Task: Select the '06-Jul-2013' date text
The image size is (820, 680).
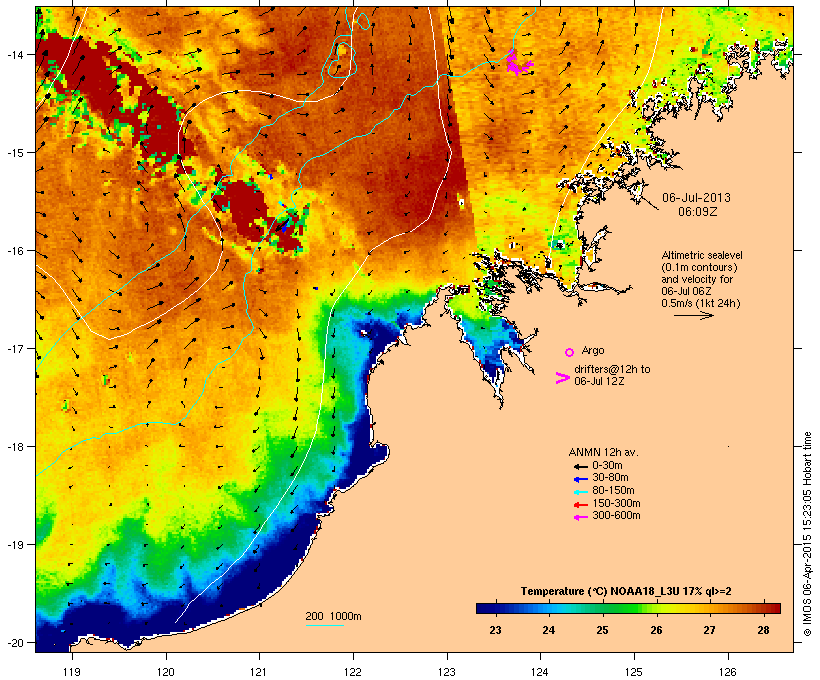Action: pos(696,198)
